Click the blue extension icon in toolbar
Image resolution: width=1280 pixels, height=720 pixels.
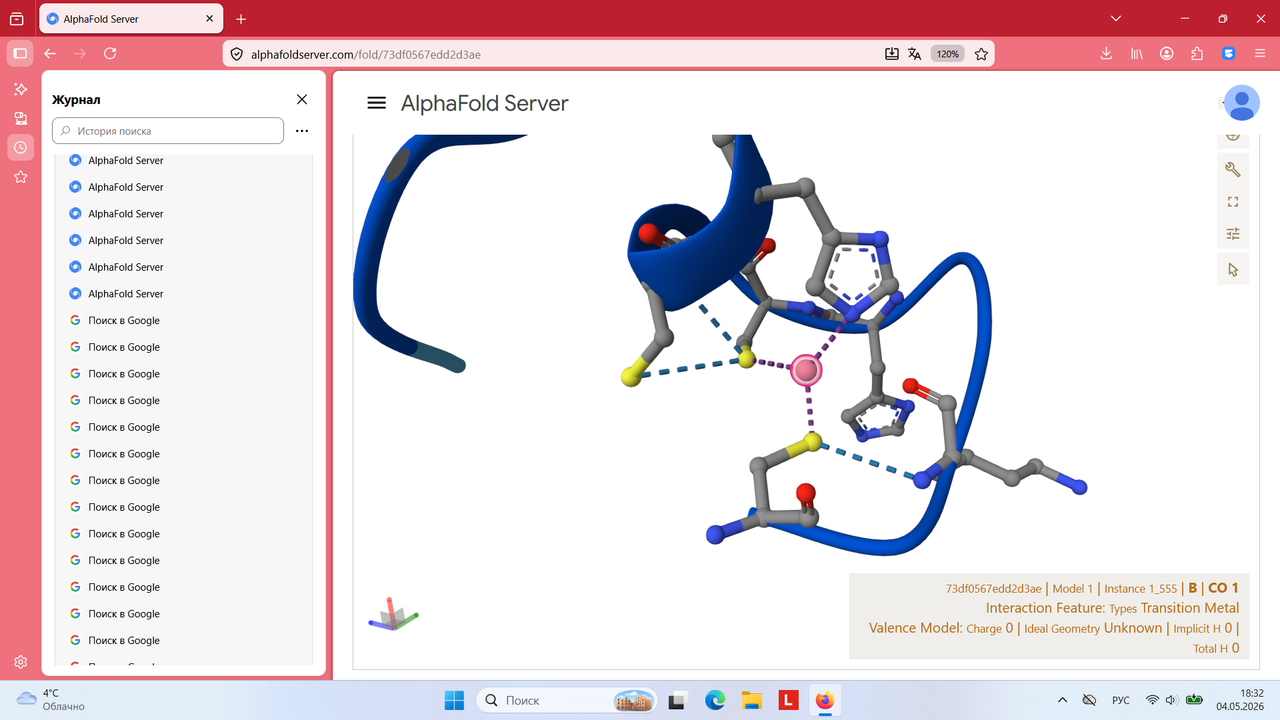point(1229,54)
